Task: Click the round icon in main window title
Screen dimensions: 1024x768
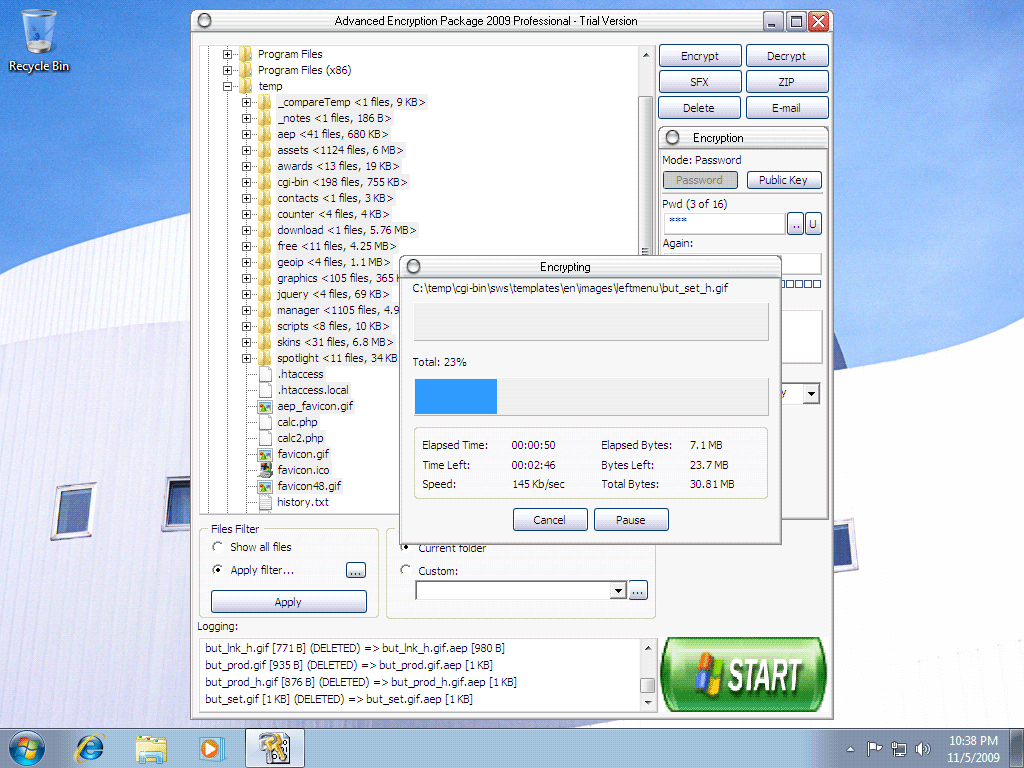Action: [x=204, y=21]
